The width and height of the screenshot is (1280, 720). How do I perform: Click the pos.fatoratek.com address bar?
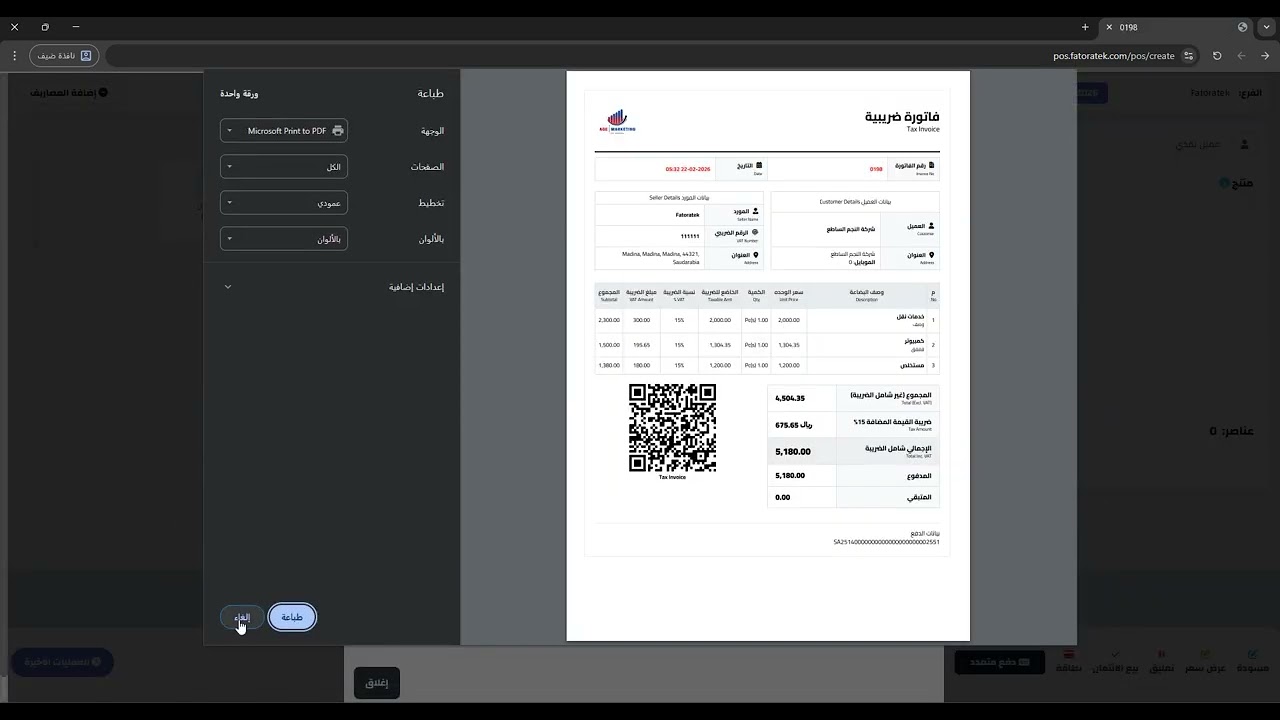(x=653, y=56)
